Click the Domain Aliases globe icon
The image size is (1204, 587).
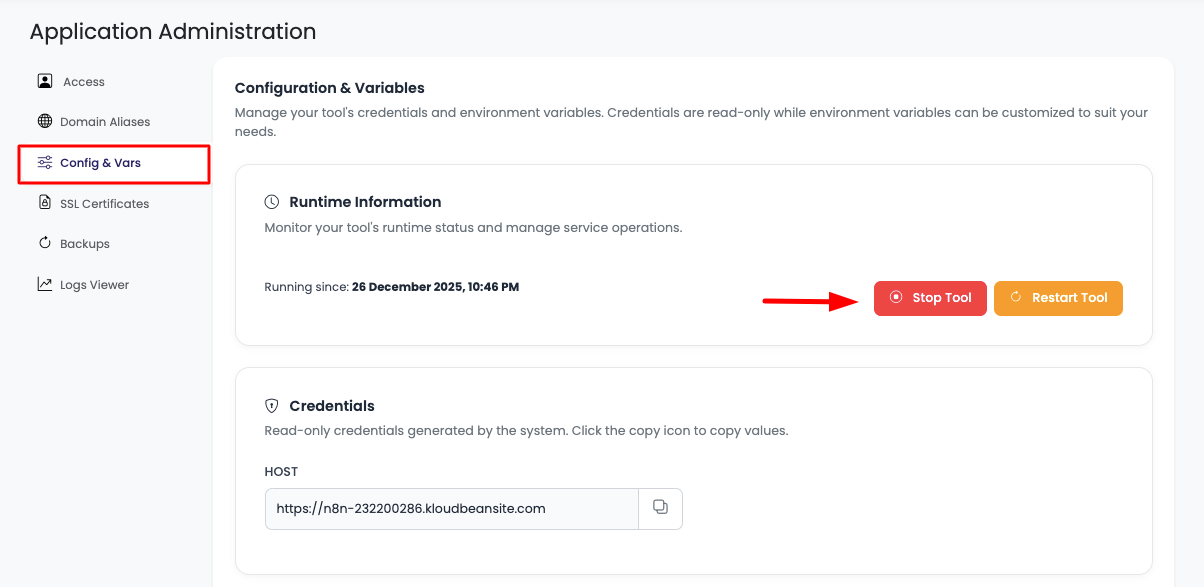coord(45,122)
